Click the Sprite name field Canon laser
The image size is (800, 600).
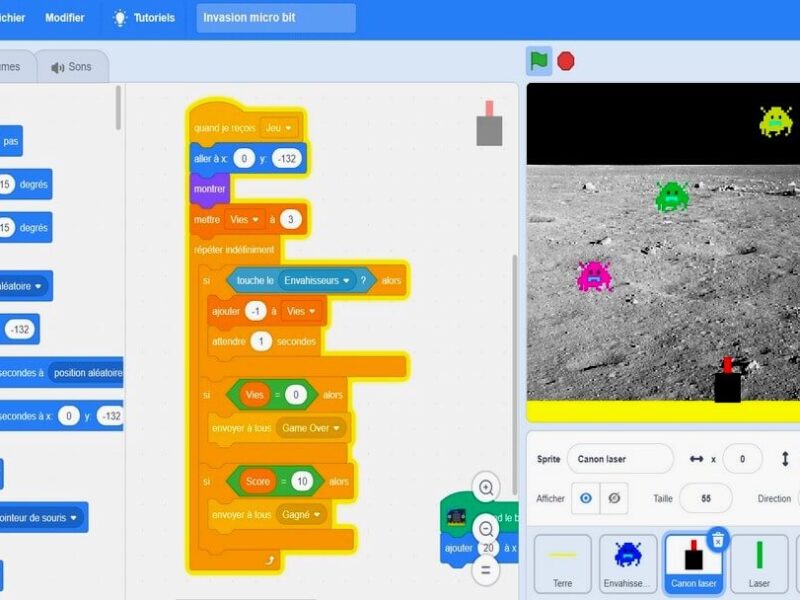coord(620,459)
